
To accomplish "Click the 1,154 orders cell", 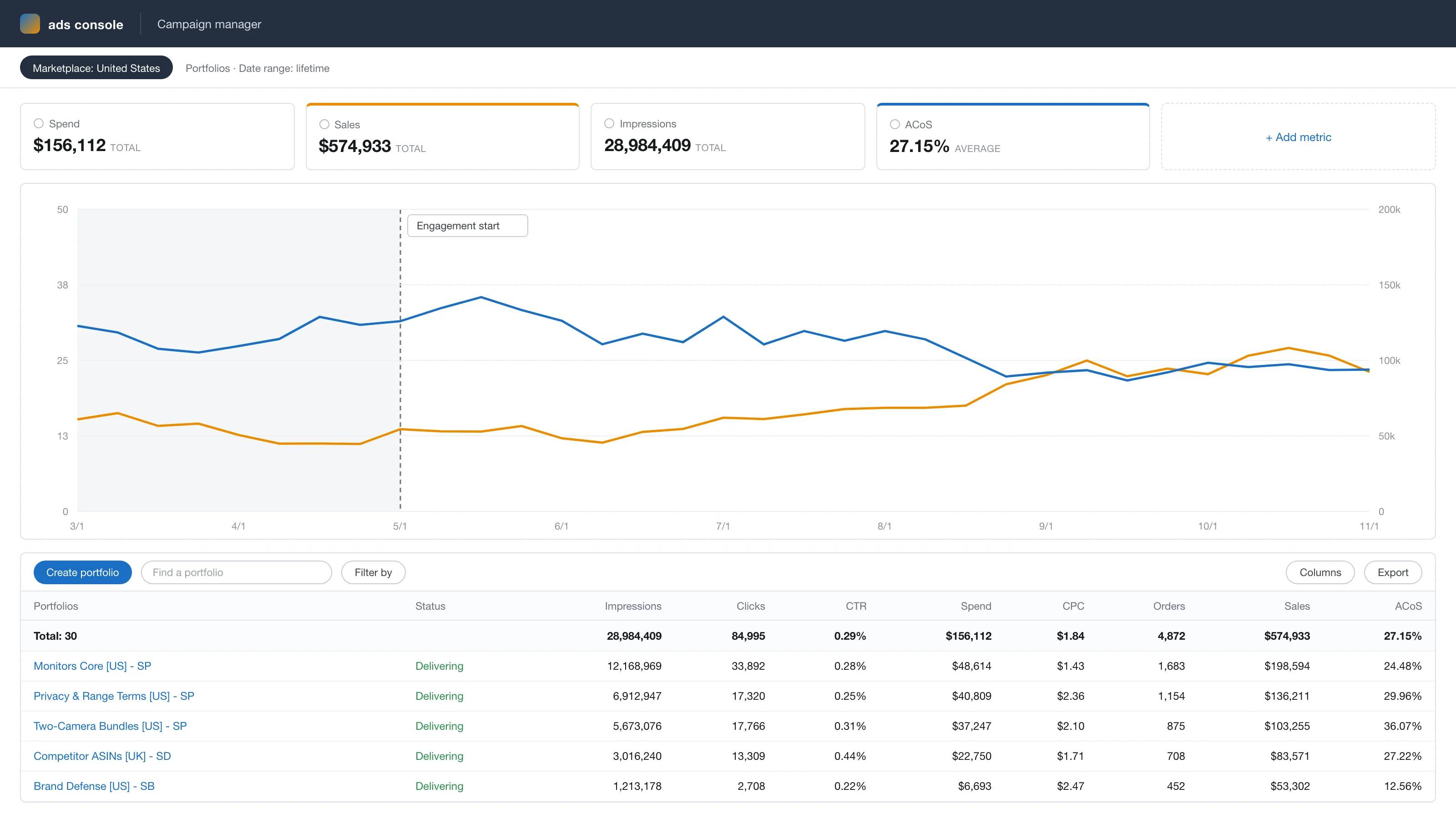I will pos(1171,696).
